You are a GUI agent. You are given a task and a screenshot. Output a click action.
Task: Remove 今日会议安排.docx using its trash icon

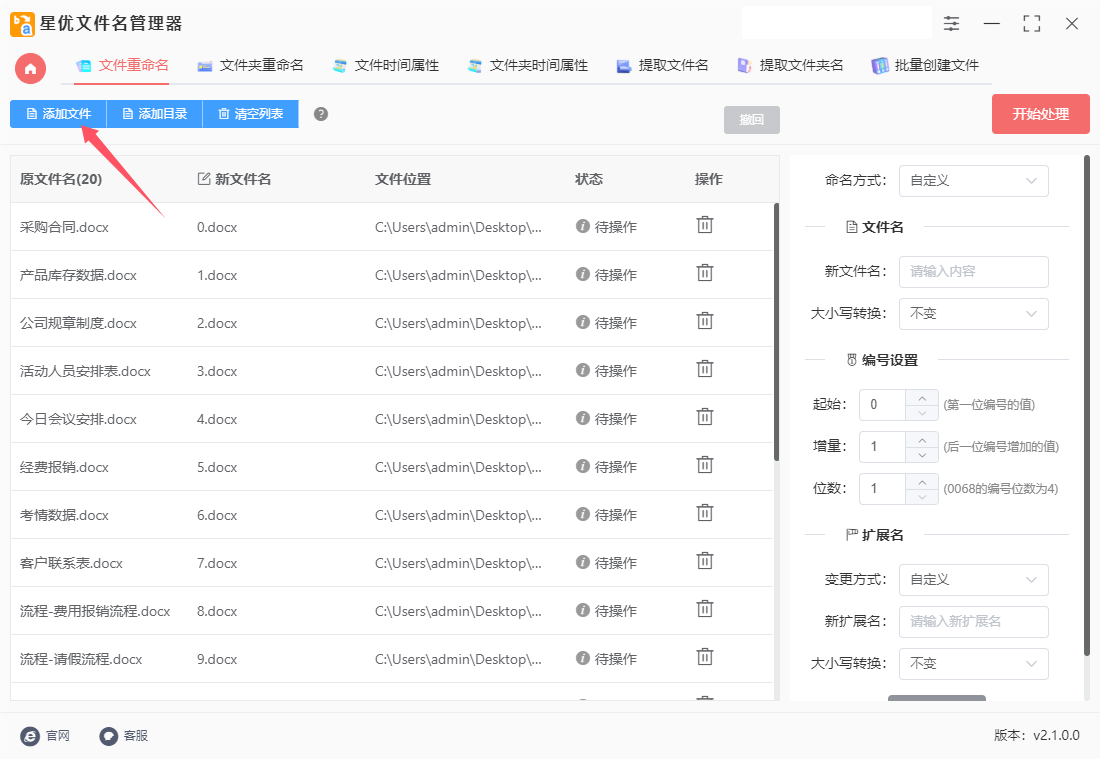coord(704,418)
